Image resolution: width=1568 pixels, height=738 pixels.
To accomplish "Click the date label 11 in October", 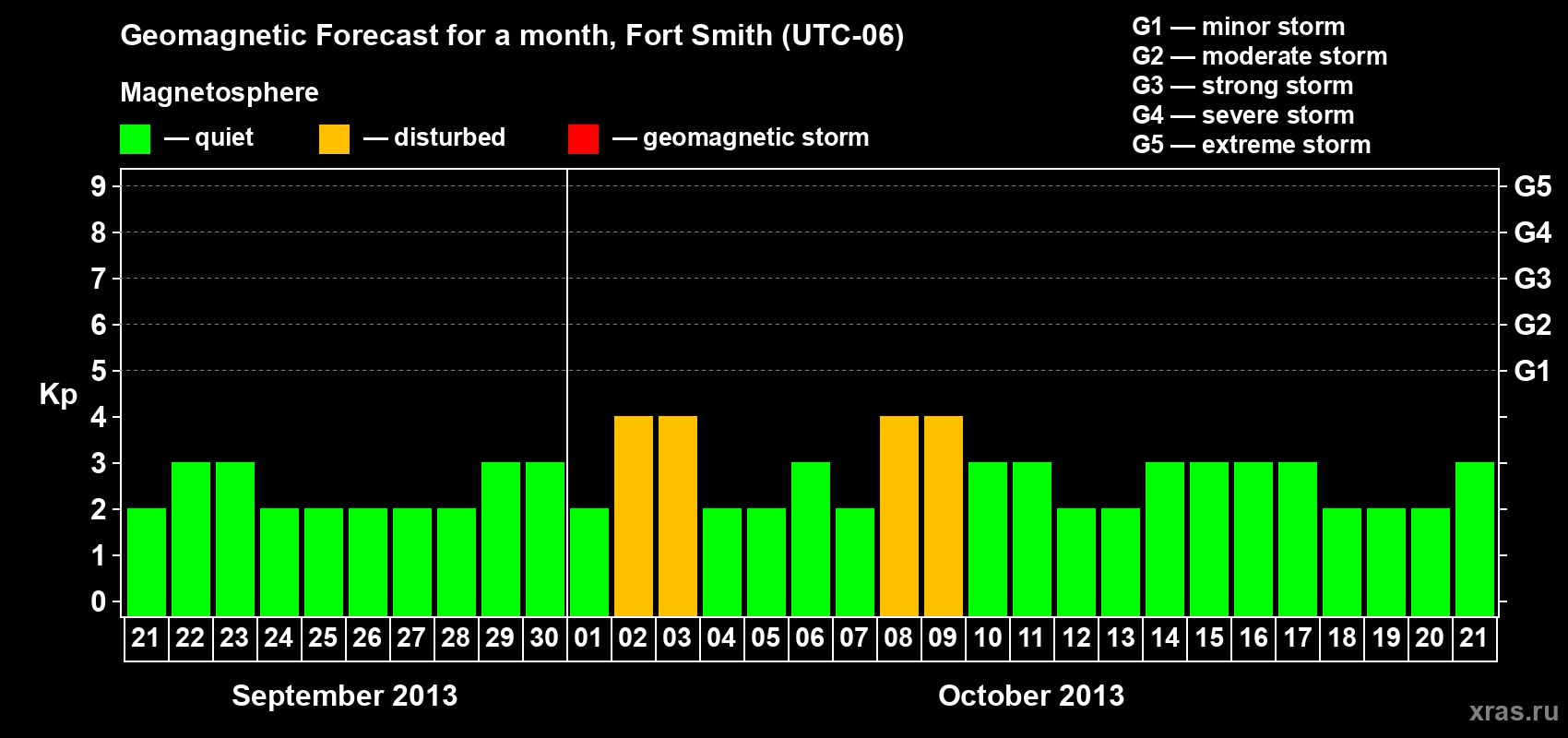I will (x=1031, y=637).
